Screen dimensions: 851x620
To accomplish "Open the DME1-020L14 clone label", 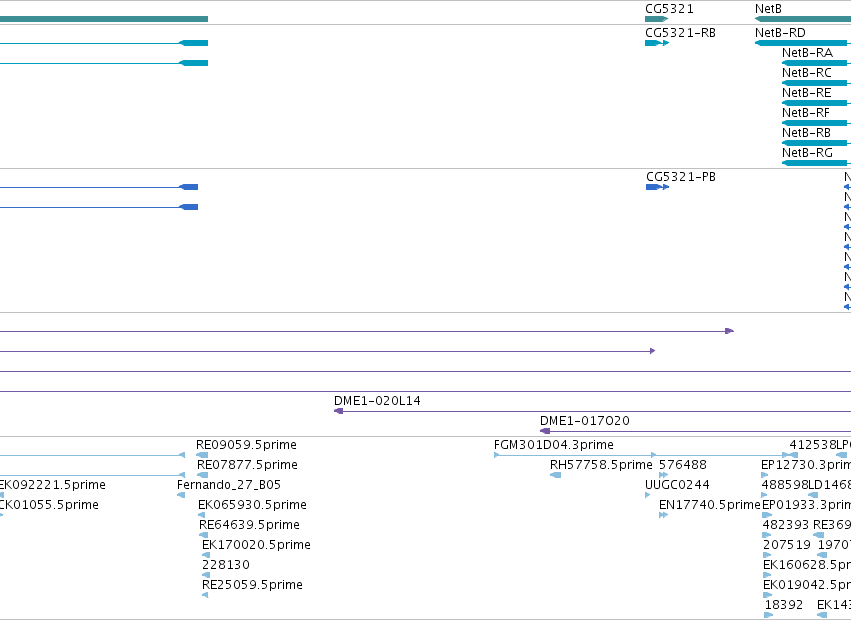I will pyautogui.click(x=377, y=401).
